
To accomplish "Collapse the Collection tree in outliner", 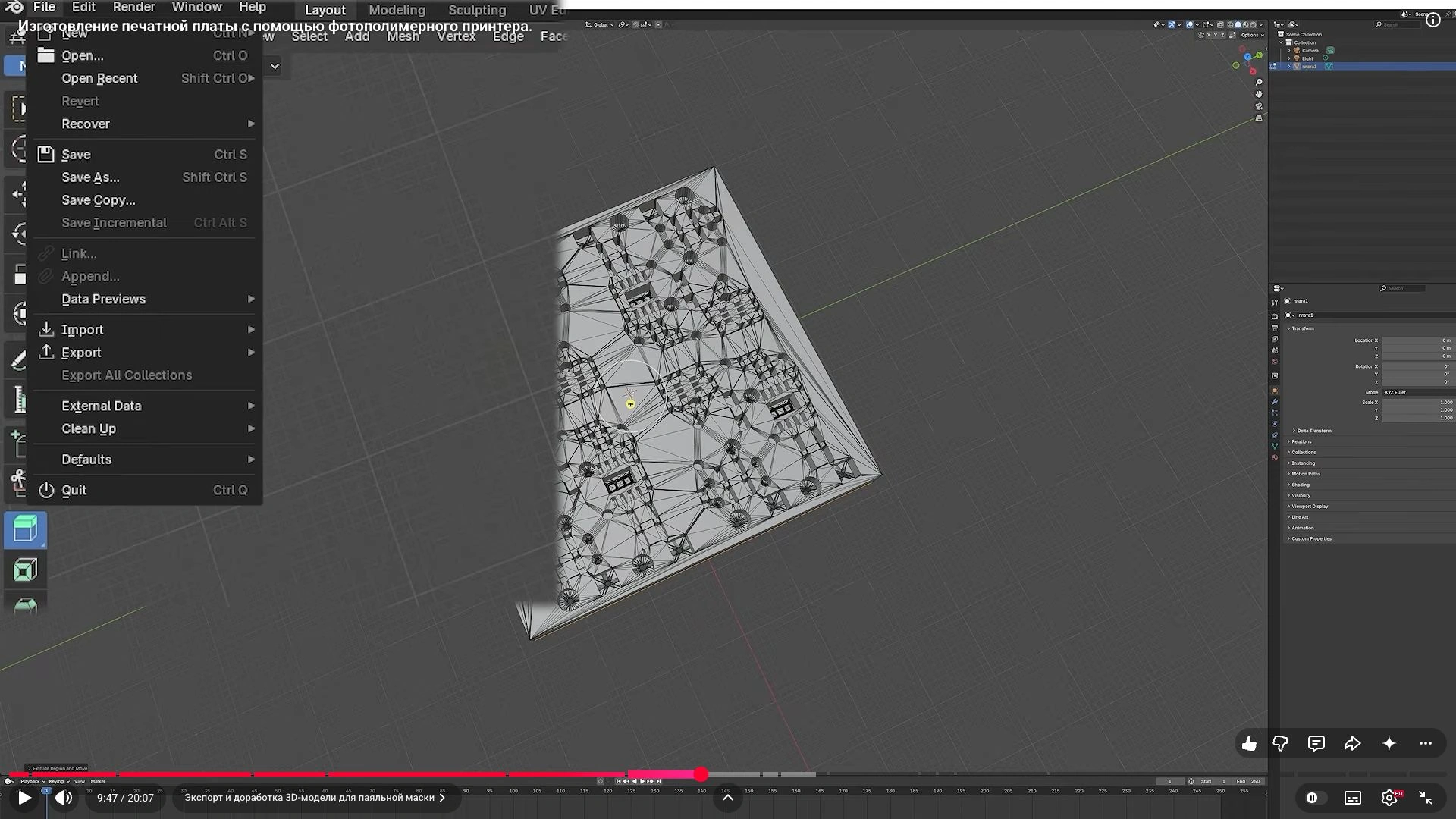I will [x=1282, y=42].
